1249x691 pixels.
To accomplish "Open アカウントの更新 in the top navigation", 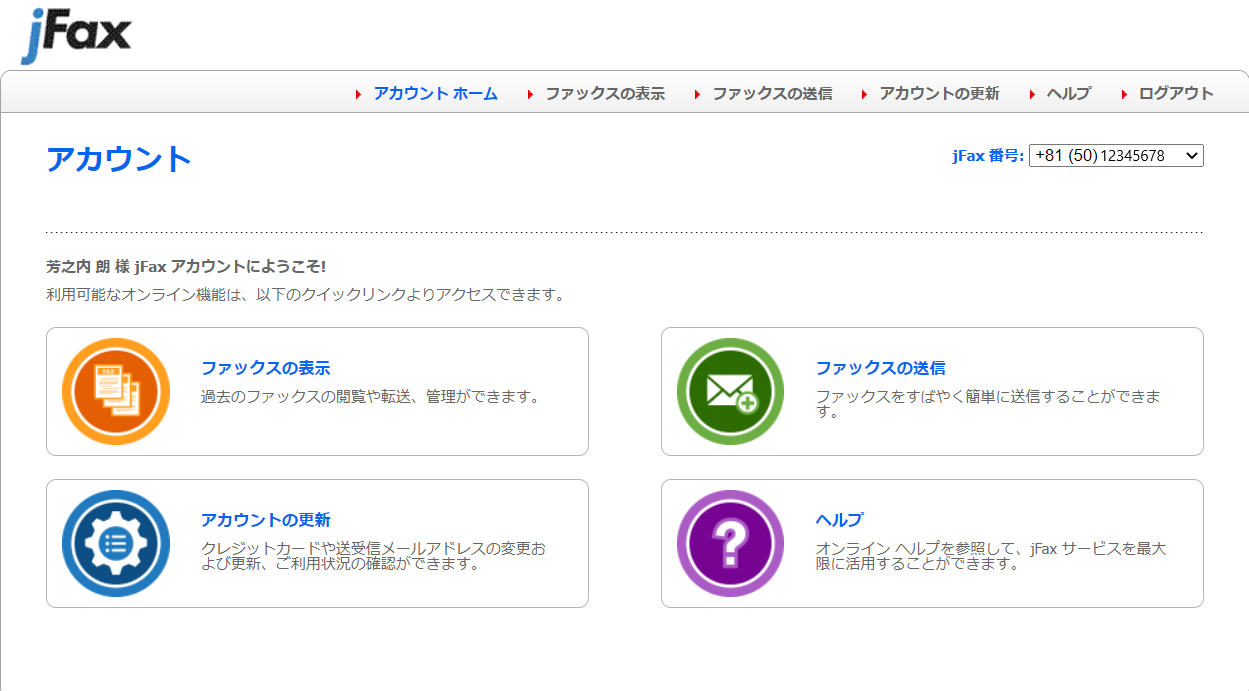I will point(938,93).
